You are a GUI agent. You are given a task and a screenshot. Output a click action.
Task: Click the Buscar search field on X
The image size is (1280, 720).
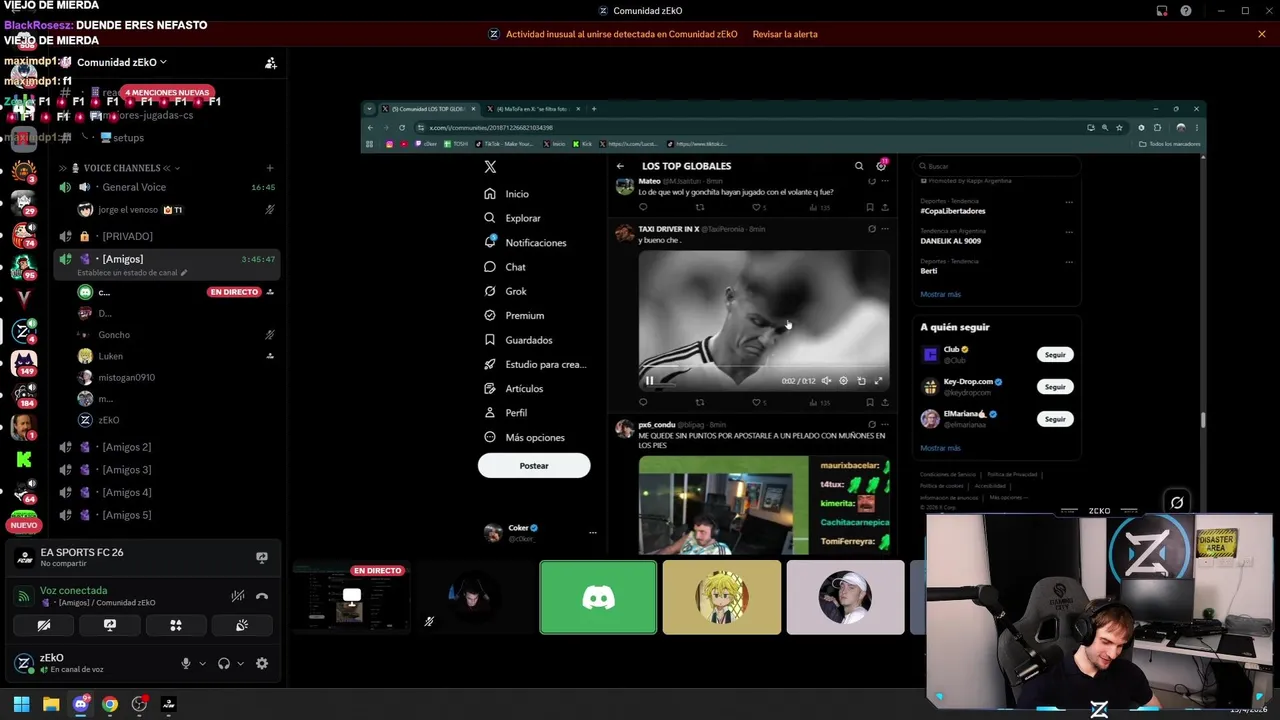click(x=995, y=166)
